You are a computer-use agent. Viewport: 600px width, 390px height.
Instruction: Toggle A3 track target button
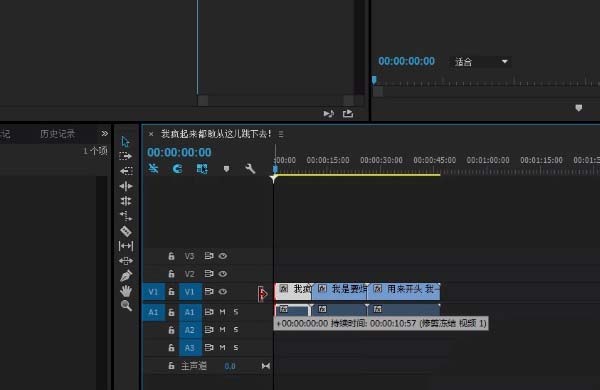(x=190, y=348)
